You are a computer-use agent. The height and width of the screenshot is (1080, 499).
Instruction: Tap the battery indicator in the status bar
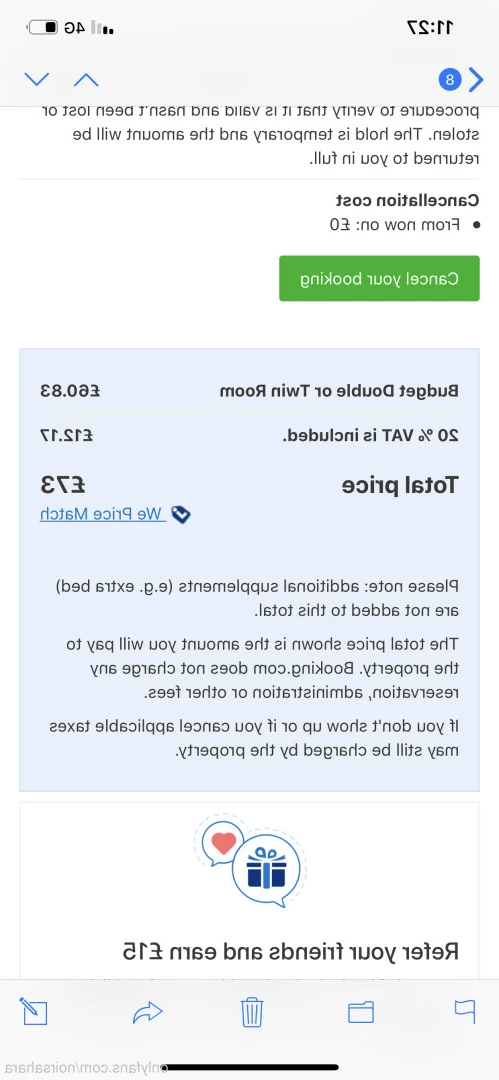pos(43,28)
